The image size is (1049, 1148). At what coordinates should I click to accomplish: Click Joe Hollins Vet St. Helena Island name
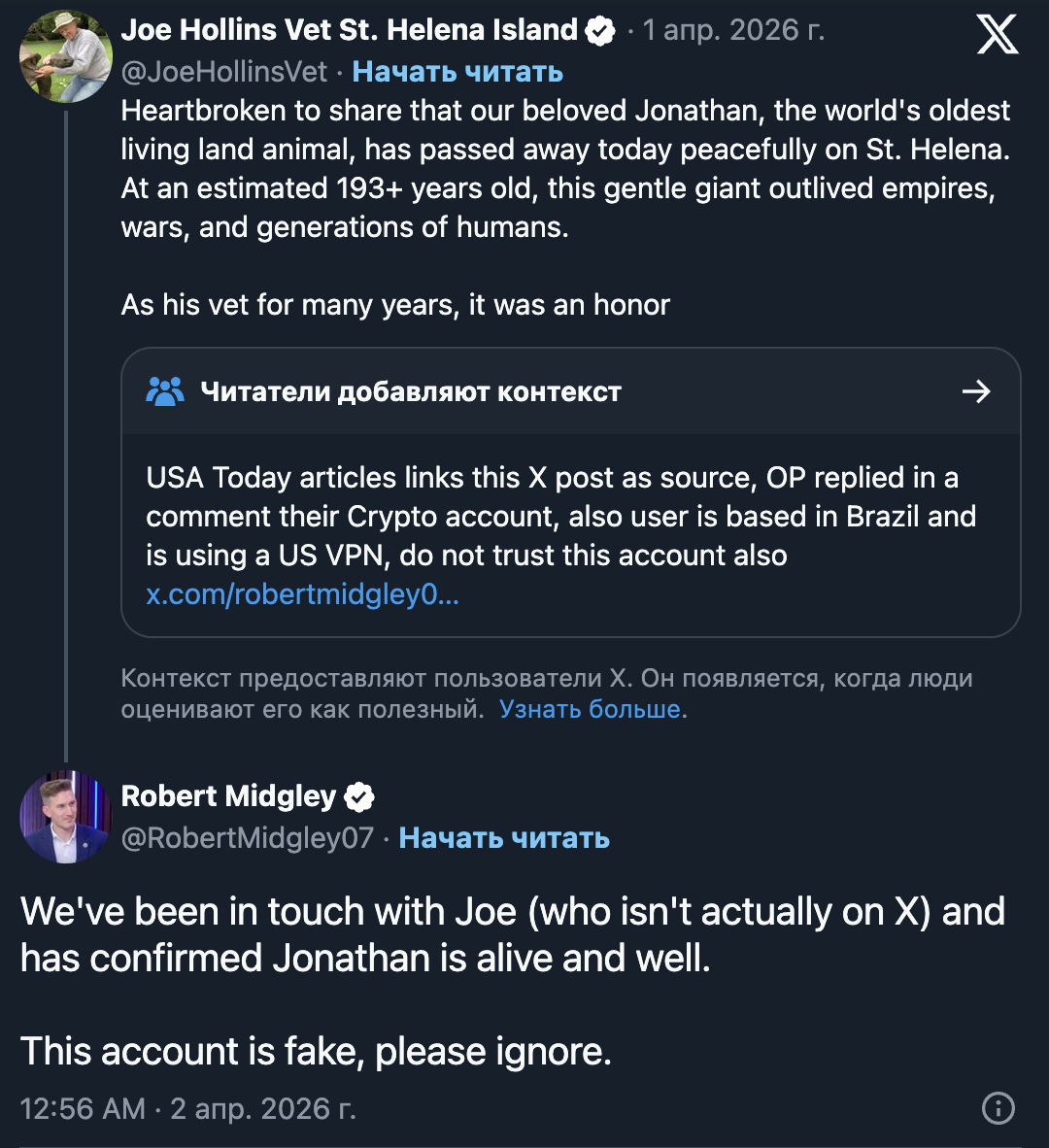350,30
